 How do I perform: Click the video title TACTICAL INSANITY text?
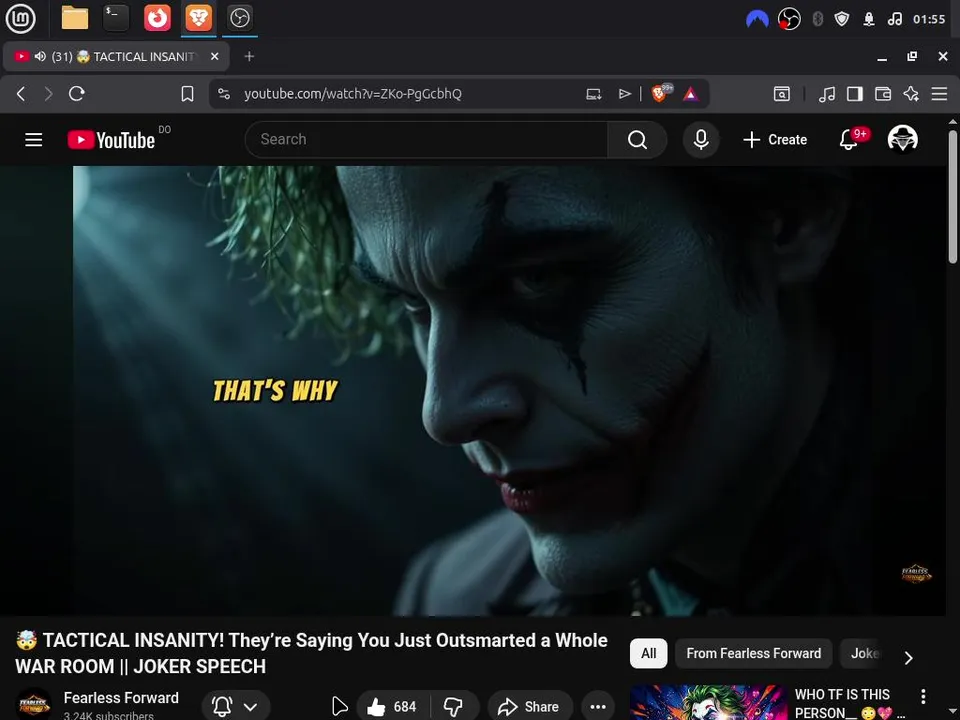pyautogui.click(x=312, y=653)
